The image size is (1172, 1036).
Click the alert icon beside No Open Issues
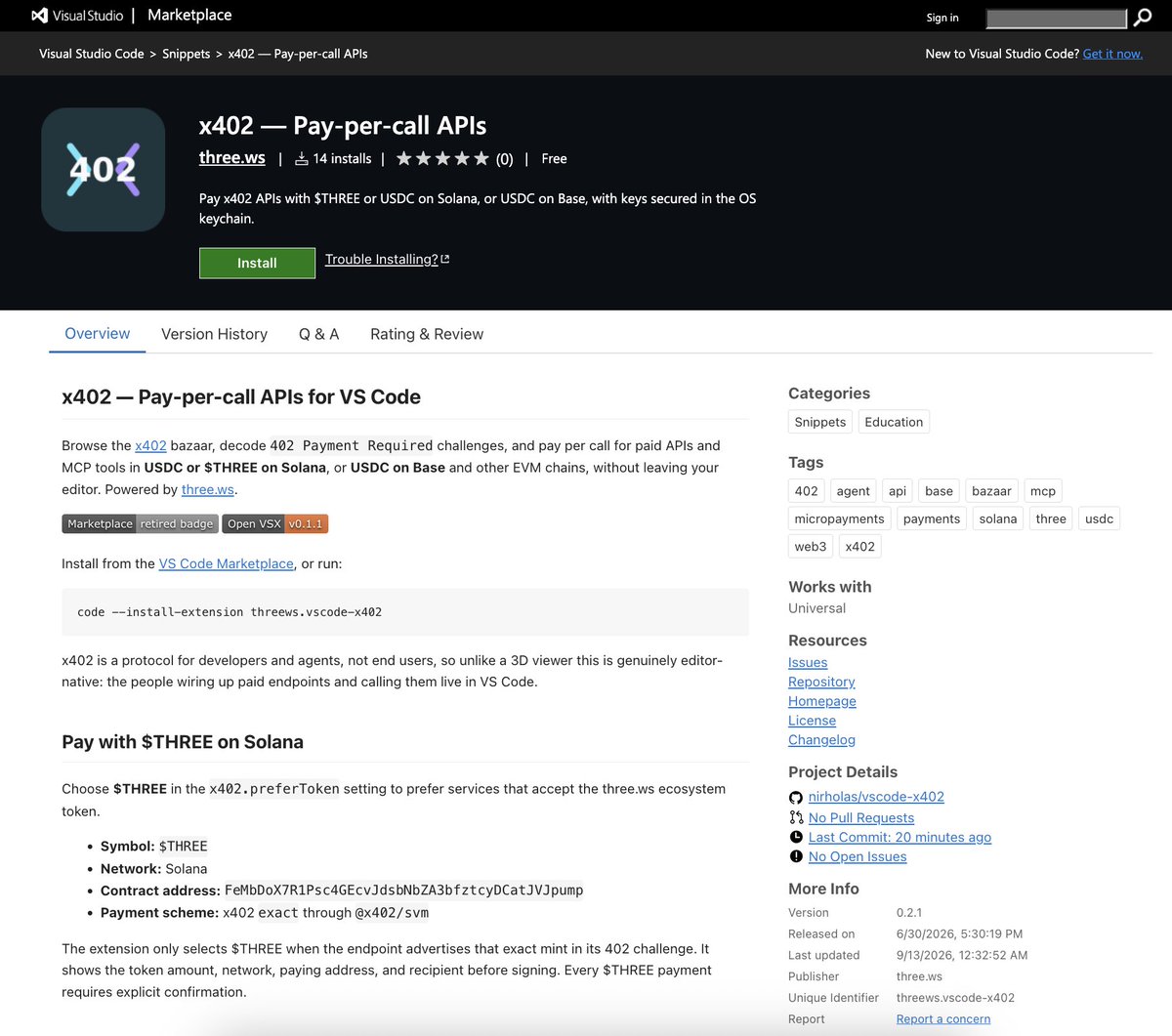point(796,856)
